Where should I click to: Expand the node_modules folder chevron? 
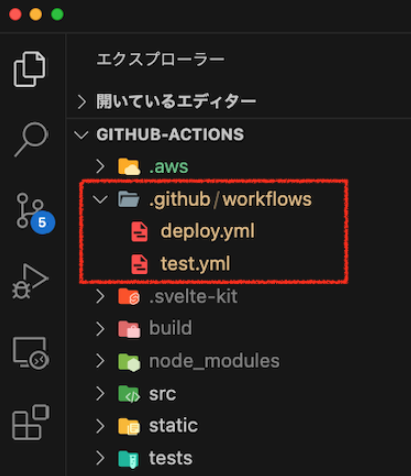point(100,361)
